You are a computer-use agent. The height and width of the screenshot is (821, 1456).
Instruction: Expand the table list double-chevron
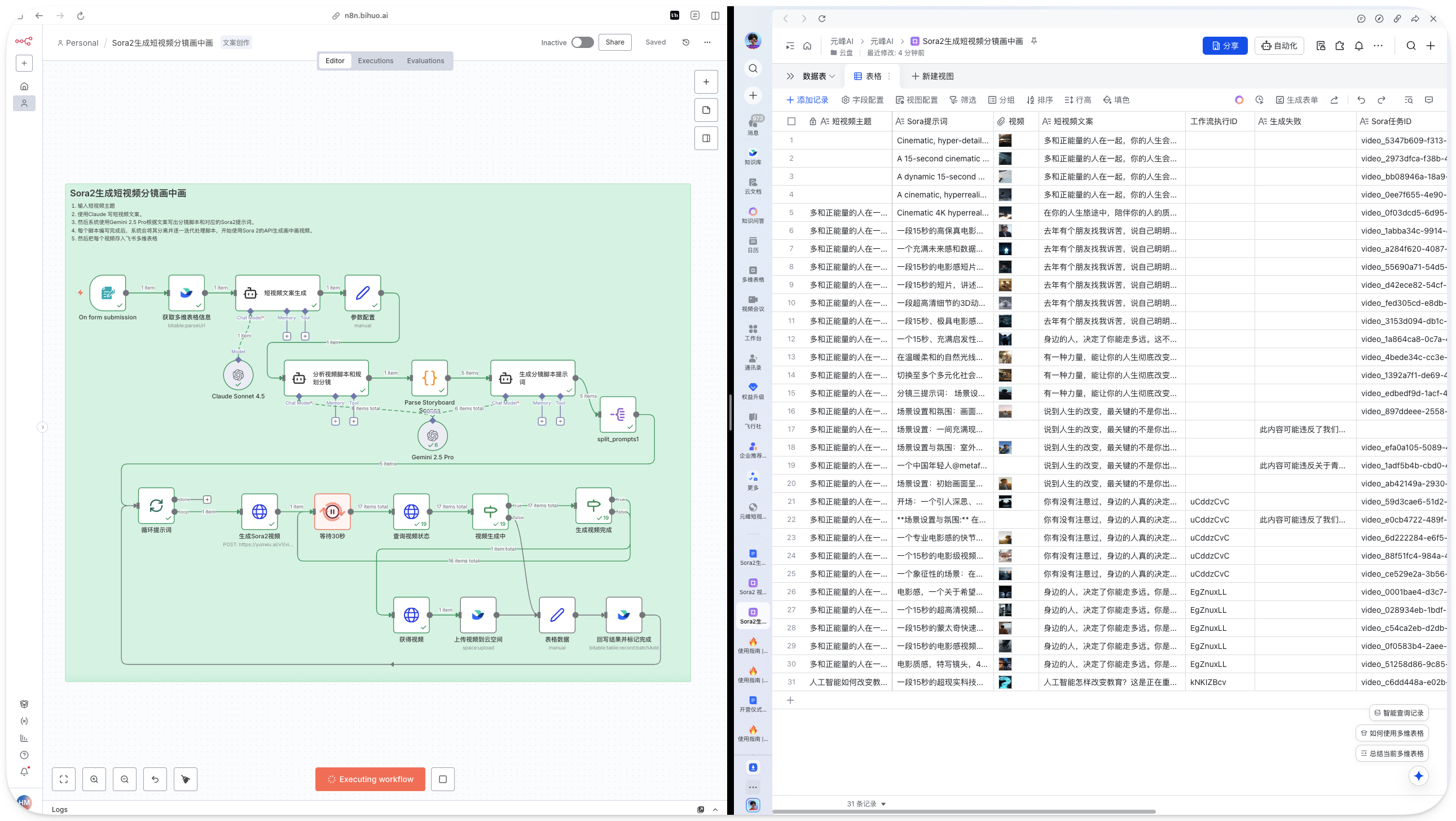(x=790, y=76)
